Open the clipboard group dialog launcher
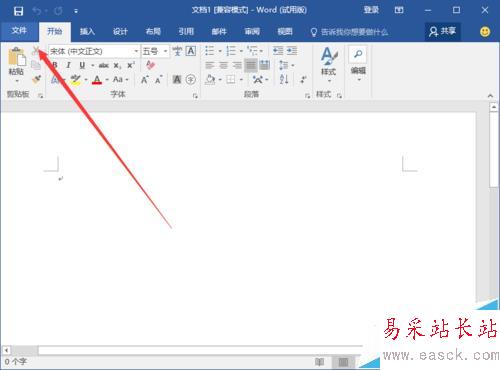This screenshot has height=370, width=500. (41, 96)
